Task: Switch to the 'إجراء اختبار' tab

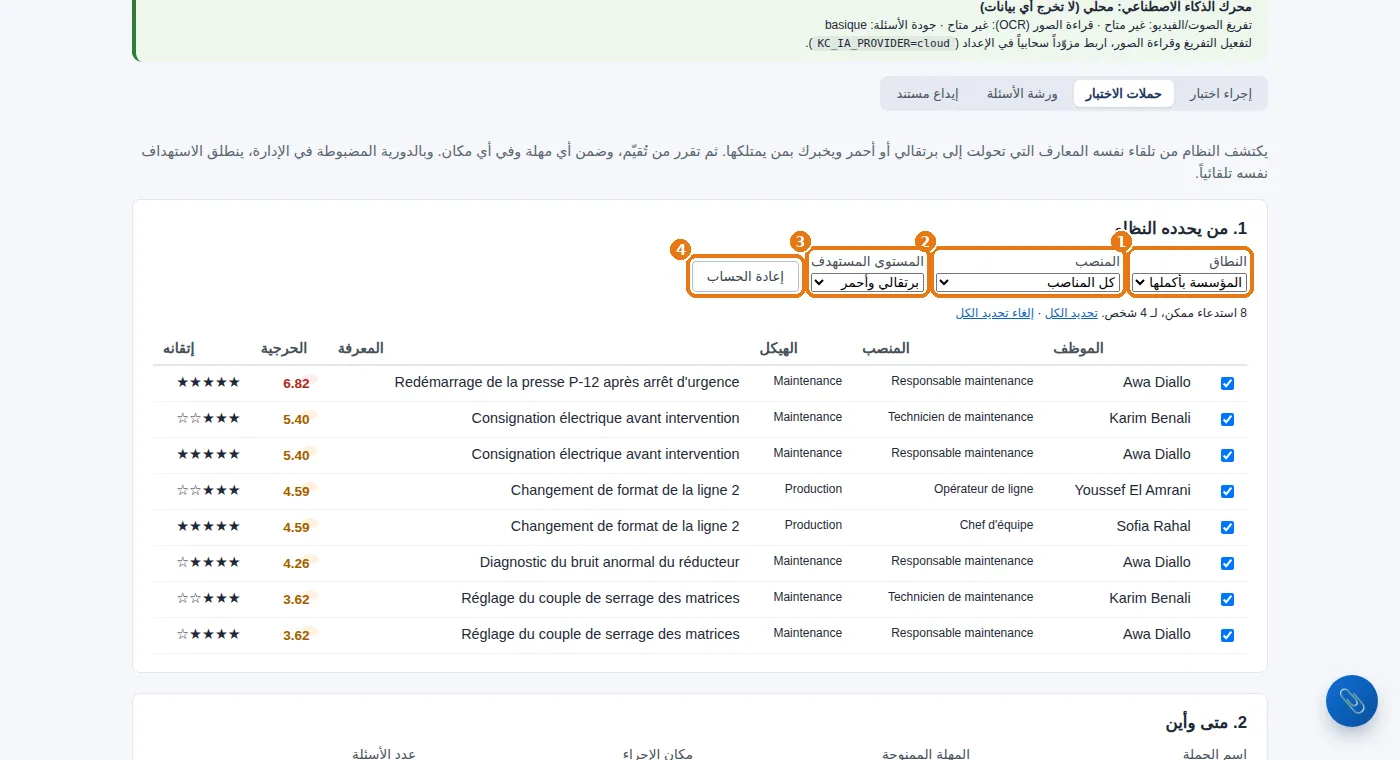Action: pos(1220,94)
